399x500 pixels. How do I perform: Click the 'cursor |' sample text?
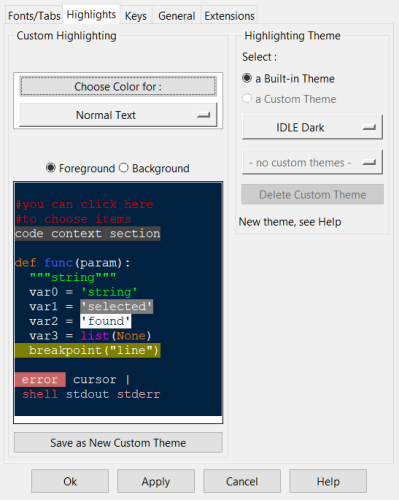click(102, 379)
